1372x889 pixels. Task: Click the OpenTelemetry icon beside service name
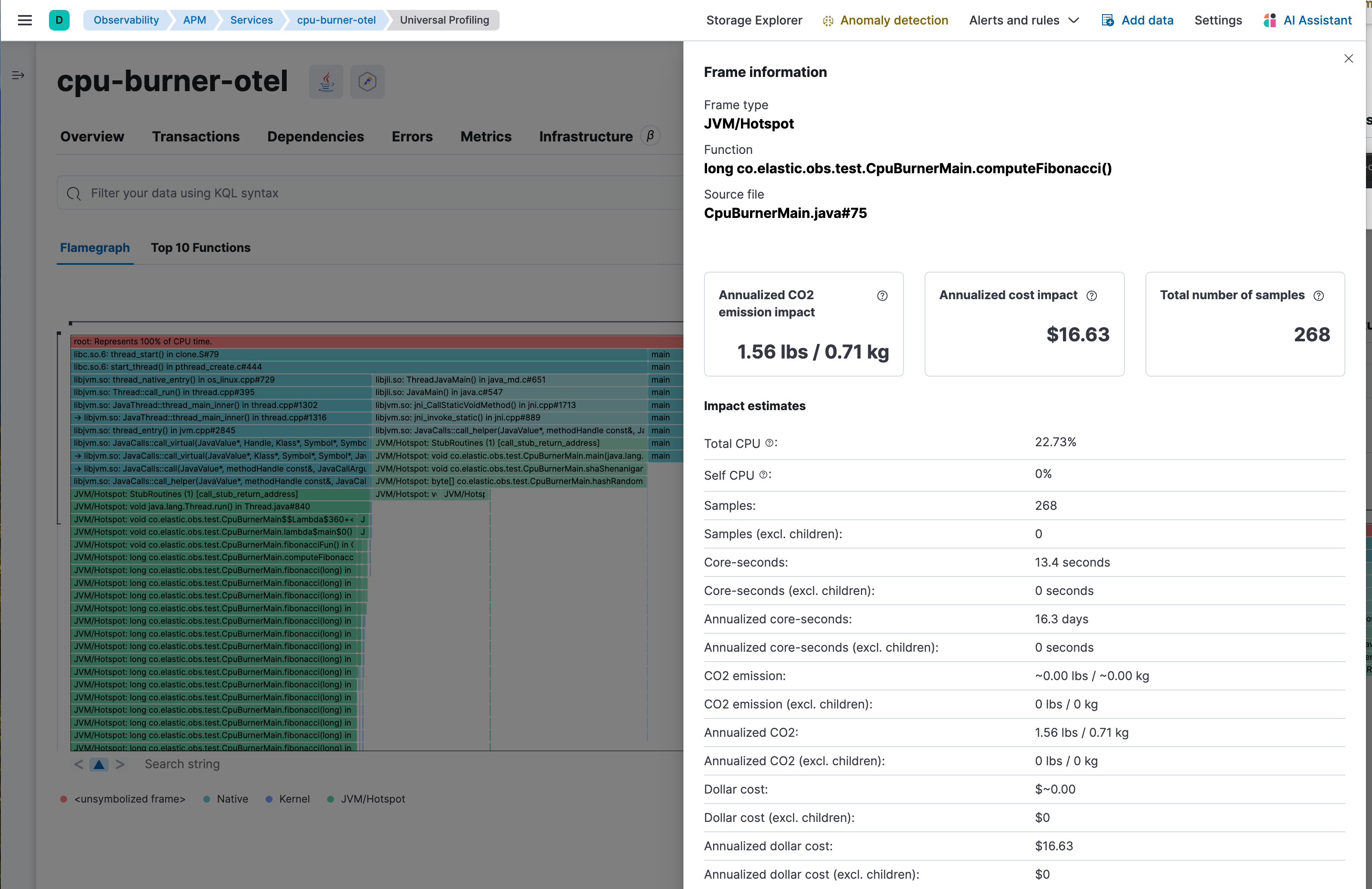(367, 81)
